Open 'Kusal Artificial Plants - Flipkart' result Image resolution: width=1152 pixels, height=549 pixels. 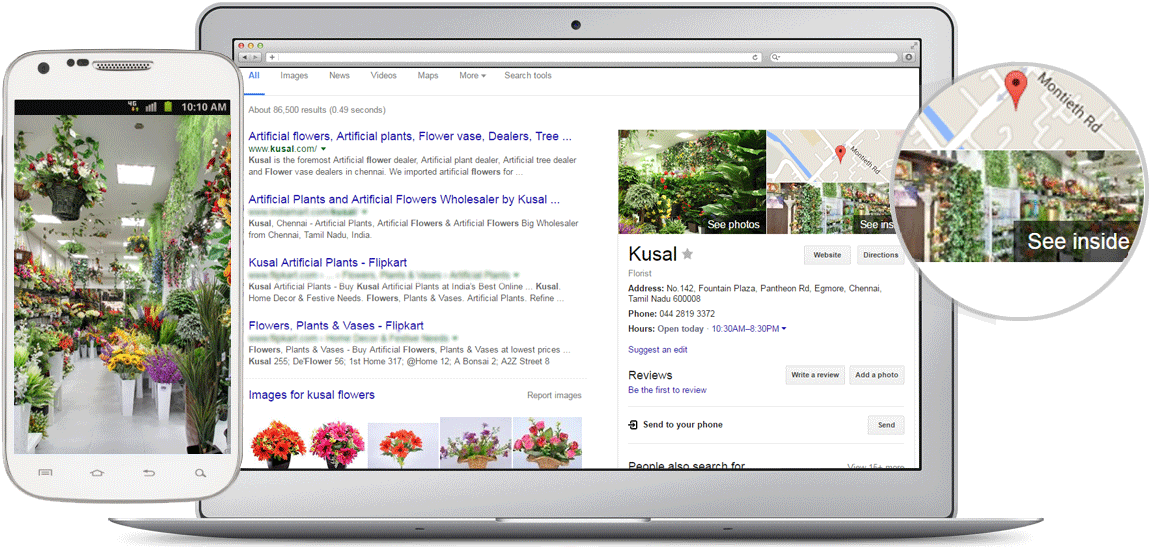328,262
